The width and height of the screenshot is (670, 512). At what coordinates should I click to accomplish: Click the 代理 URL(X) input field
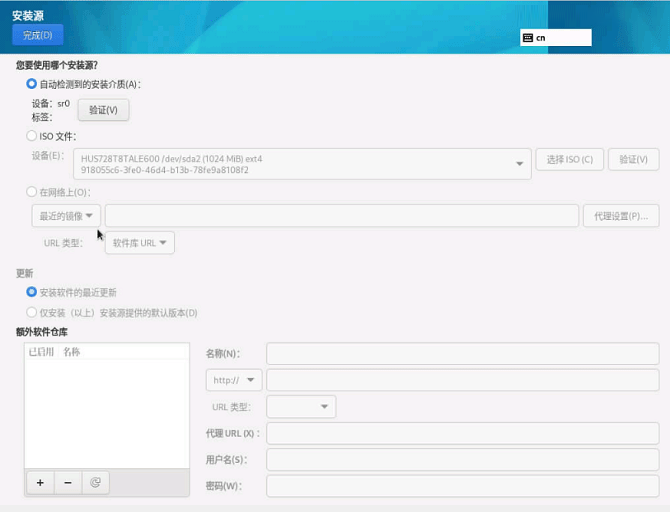tap(462, 433)
